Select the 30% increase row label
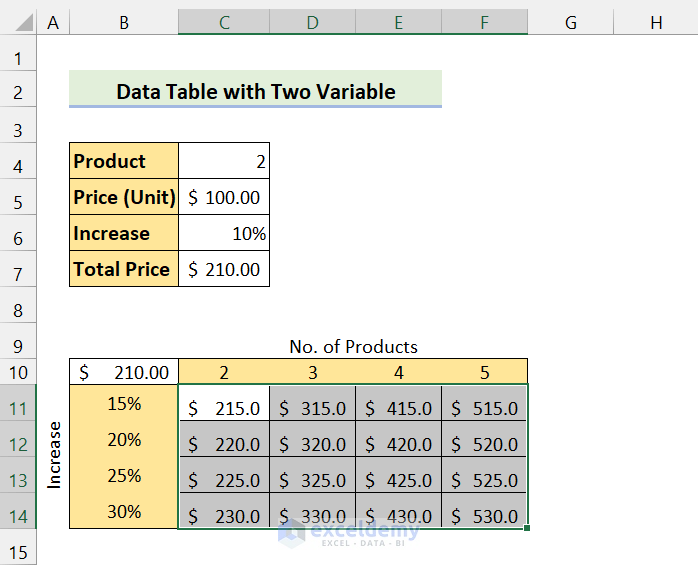 (x=124, y=512)
